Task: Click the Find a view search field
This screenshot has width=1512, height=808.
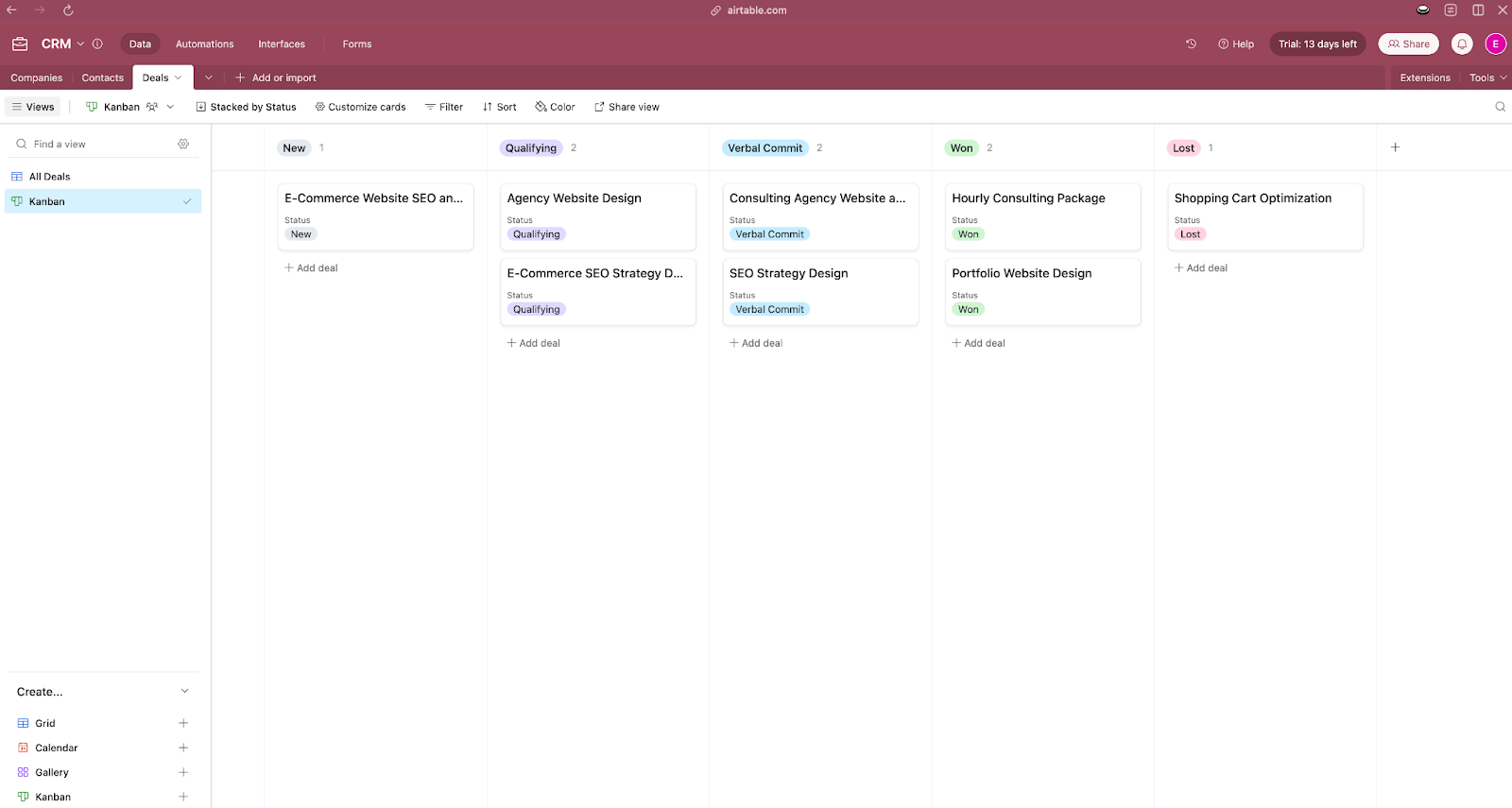Action: click(x=94, y=144)
